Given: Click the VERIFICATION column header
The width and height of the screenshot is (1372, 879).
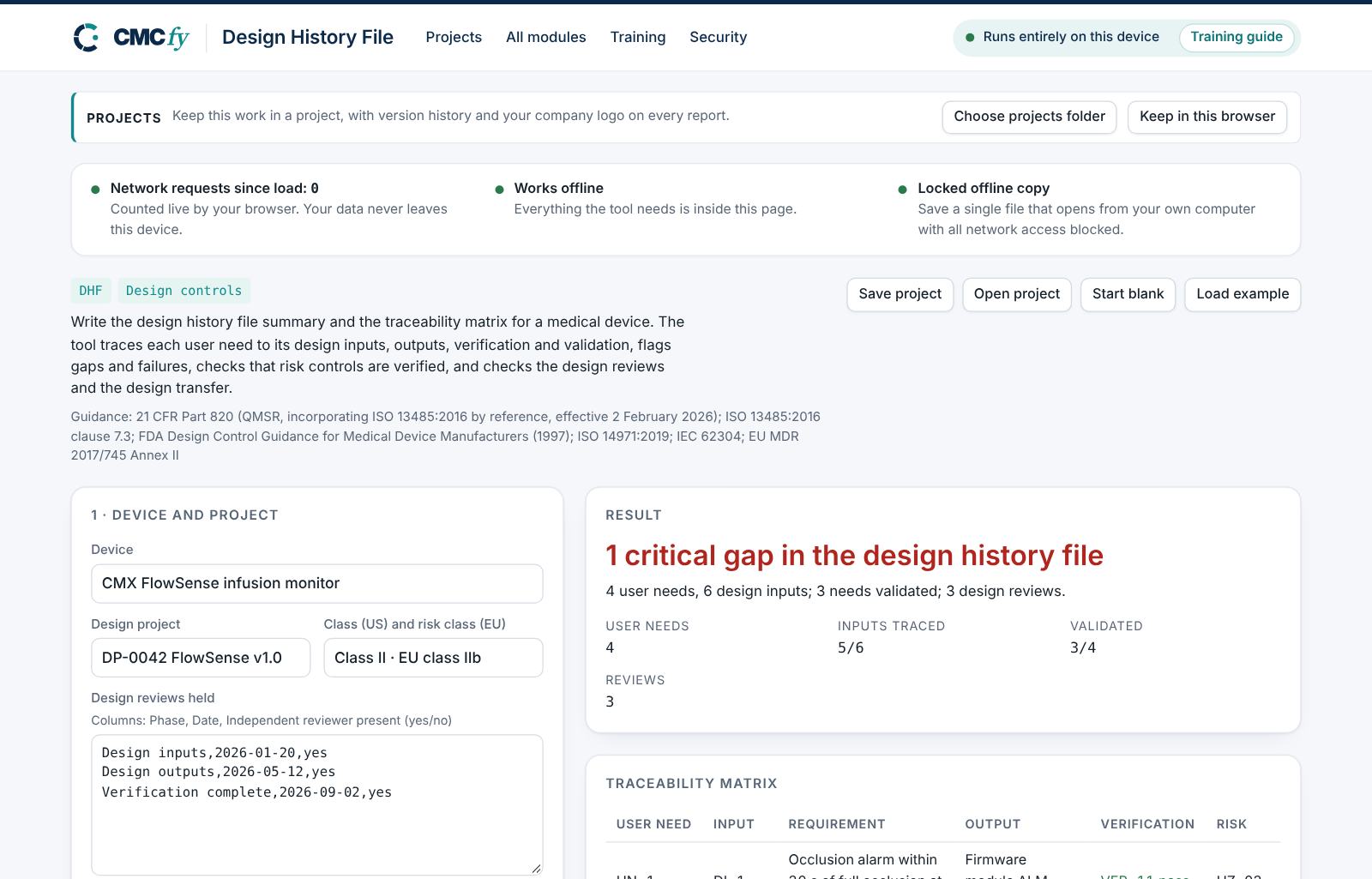Looking at the screenshot, I should [x=1147, y=824].
